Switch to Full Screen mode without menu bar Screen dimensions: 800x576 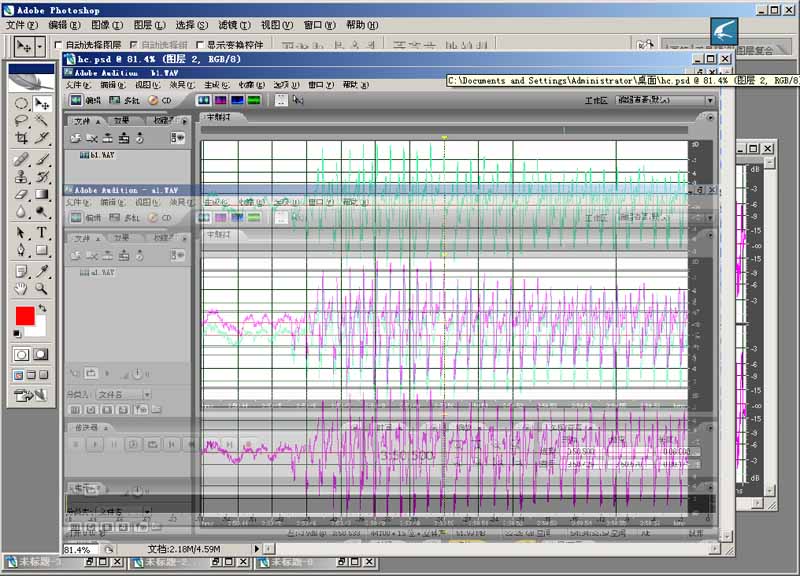coord(44,375)
